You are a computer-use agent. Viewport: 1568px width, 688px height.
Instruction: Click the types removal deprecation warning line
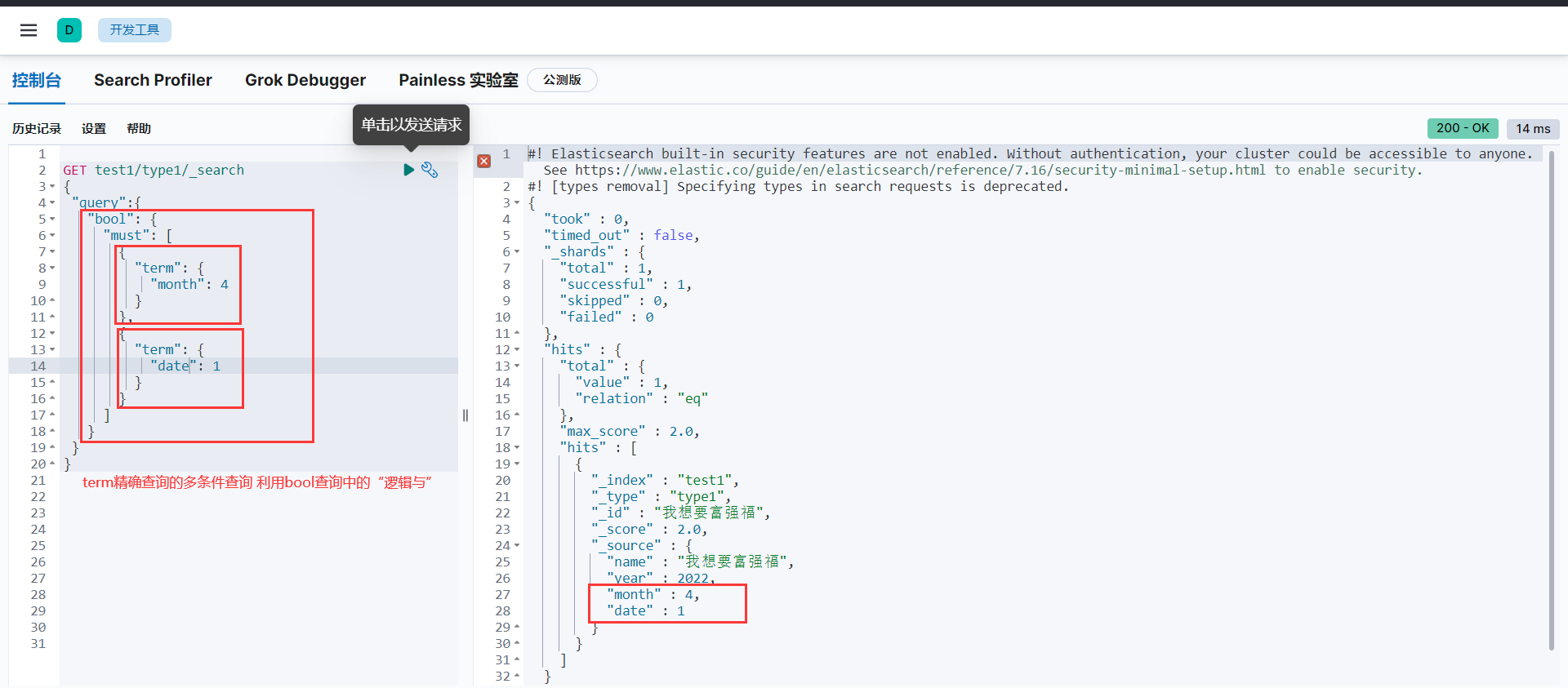(798, 186)
